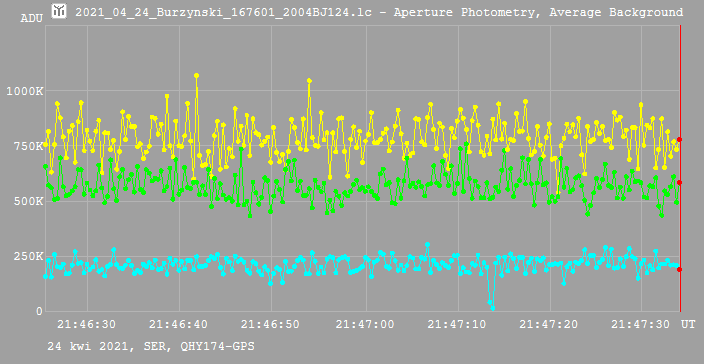Click the 21:47:10 time label
Screen dimensions: 704x364
pyautogui.click(x=458, y=324)
